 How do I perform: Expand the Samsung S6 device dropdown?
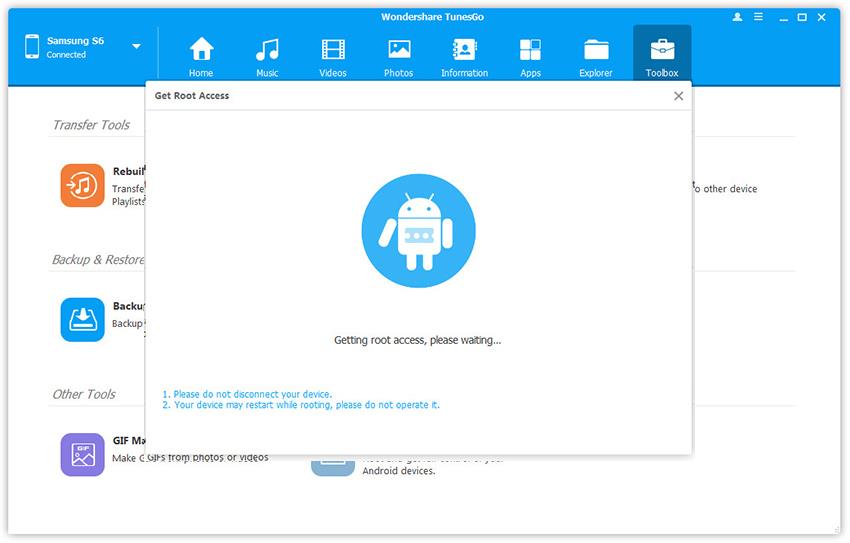point(136,46)
